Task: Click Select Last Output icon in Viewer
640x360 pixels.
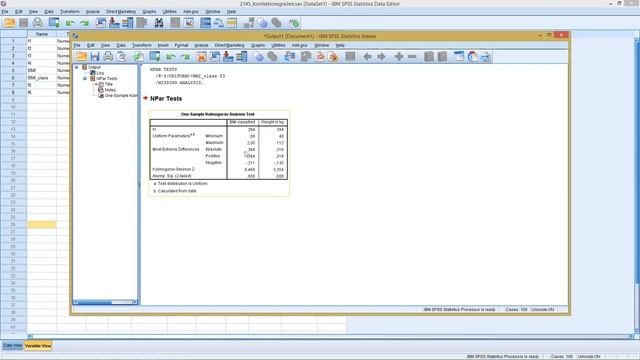Action: coord(290,57)
